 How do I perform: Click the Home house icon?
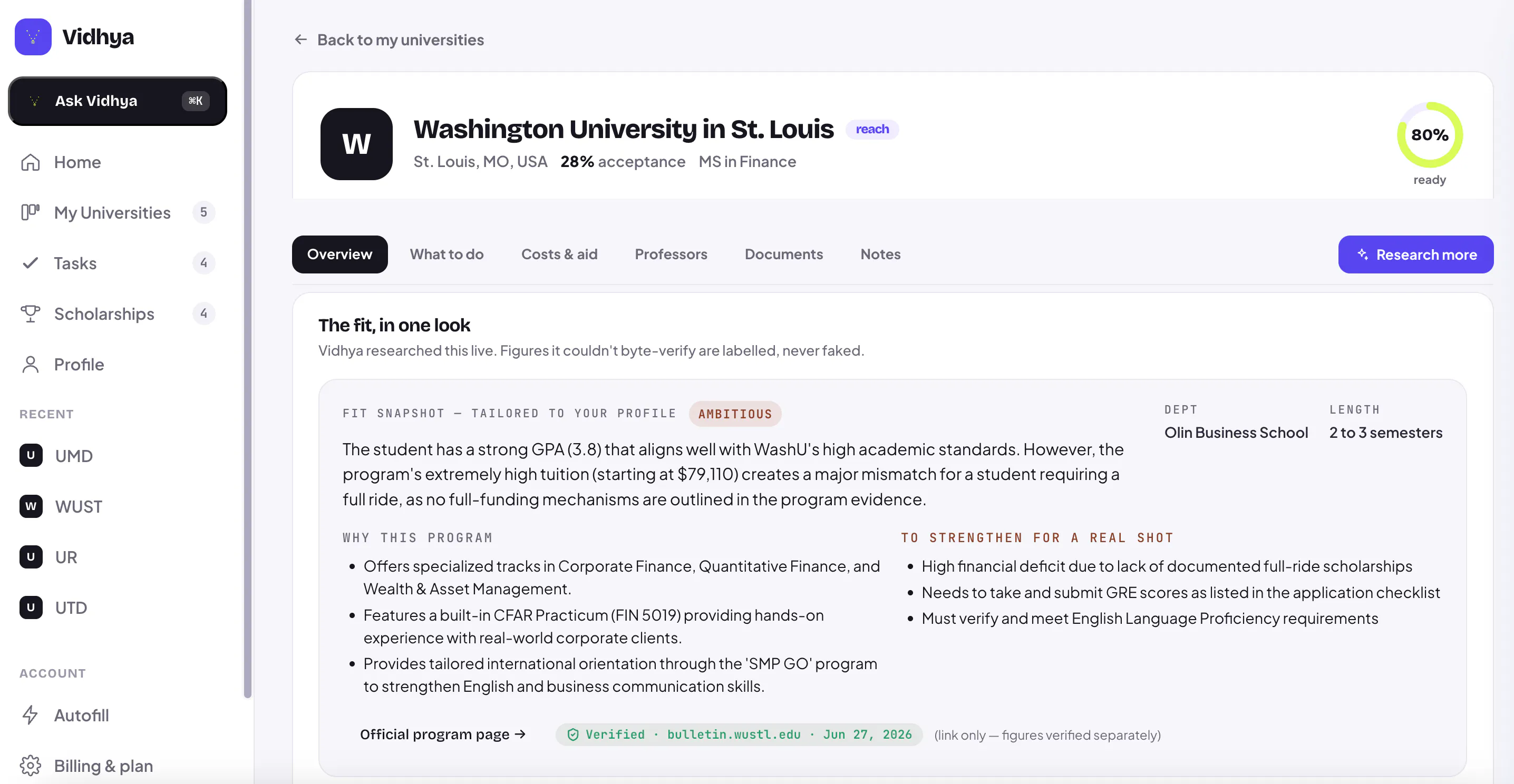click(x=30, y=162)
